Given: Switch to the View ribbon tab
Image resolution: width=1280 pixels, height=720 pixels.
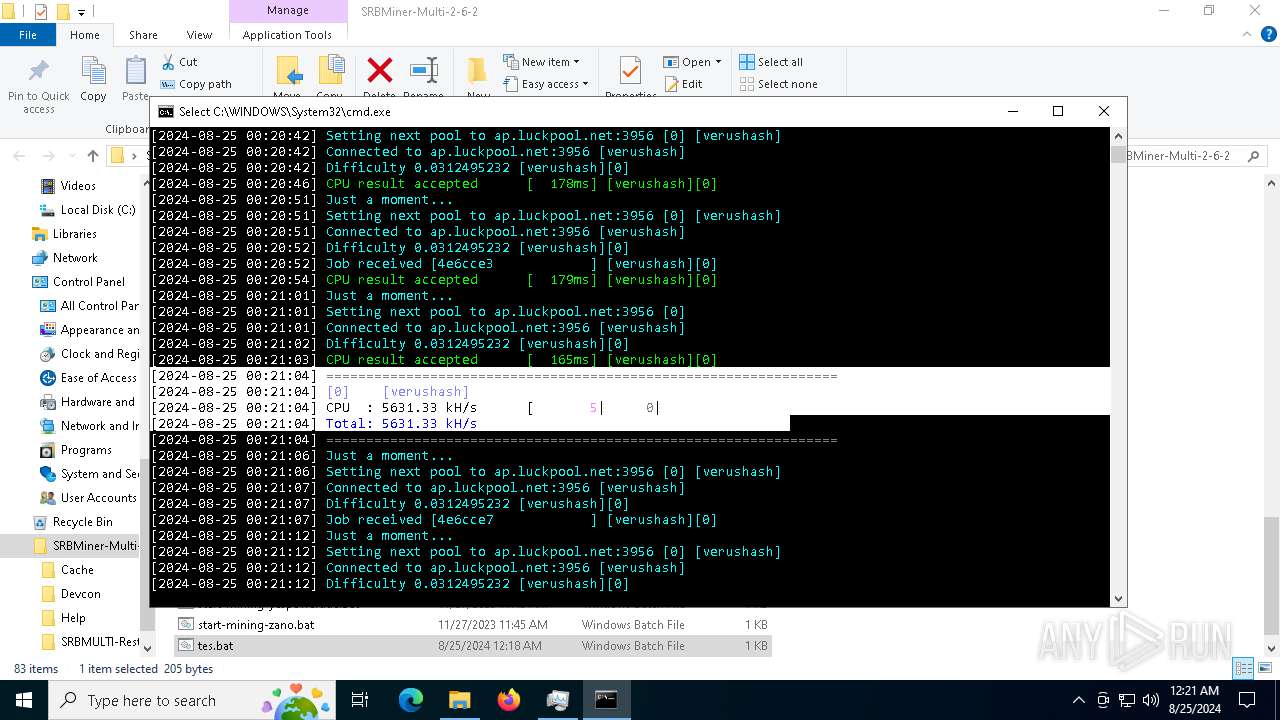Looking at the screenshot, I should pos(199,34).
